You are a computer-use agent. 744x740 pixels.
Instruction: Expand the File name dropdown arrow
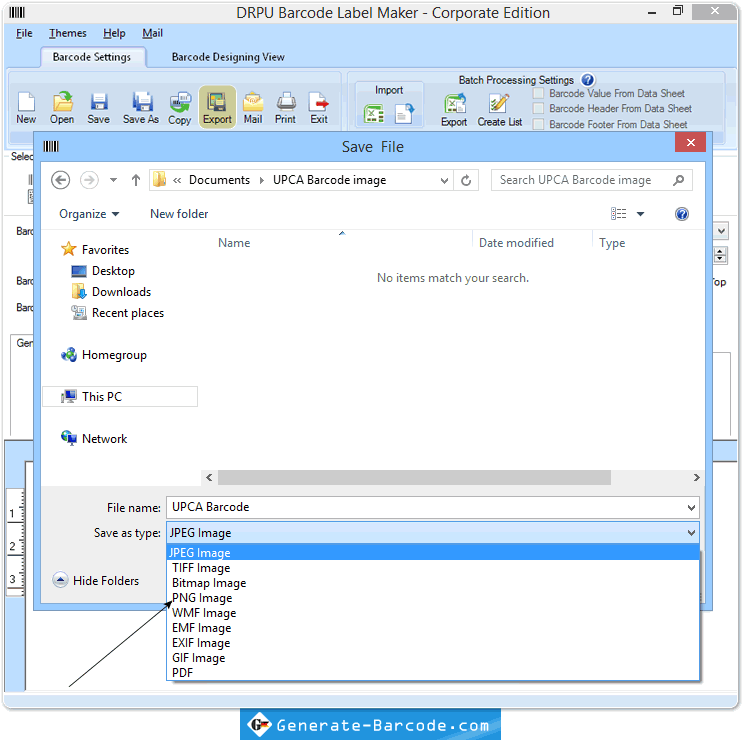pyautogui.click(x=691, y=508)
